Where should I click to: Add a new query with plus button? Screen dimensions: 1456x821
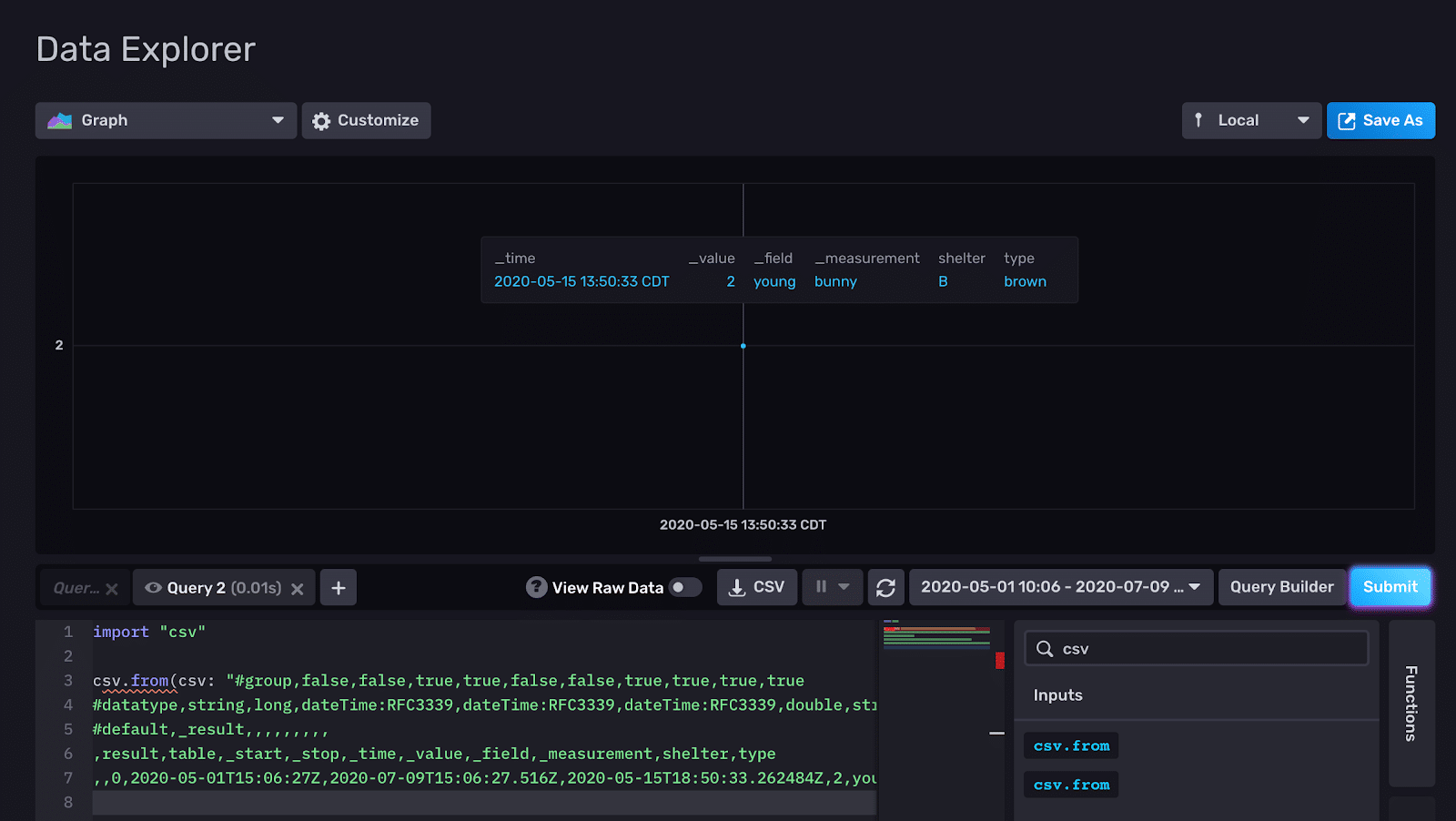(x=339, y=588)
